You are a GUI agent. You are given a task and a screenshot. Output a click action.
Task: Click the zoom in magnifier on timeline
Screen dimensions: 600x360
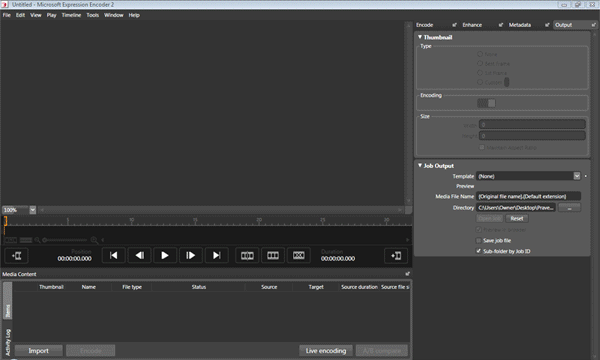[94, 240]
